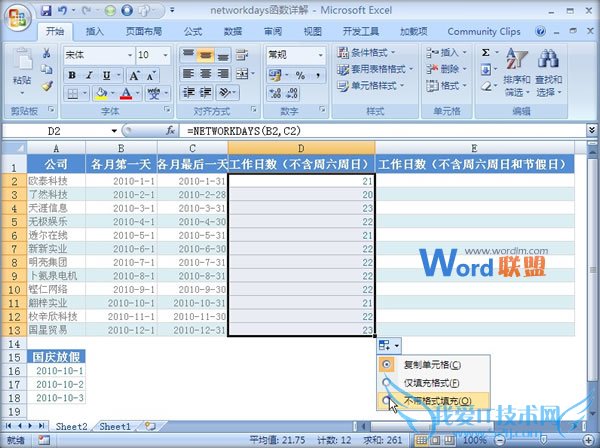This screenshot has width=600, height=448.
Task: Open Sort and Filter (排序和筛选)
Action: click(x=516, y=73)
